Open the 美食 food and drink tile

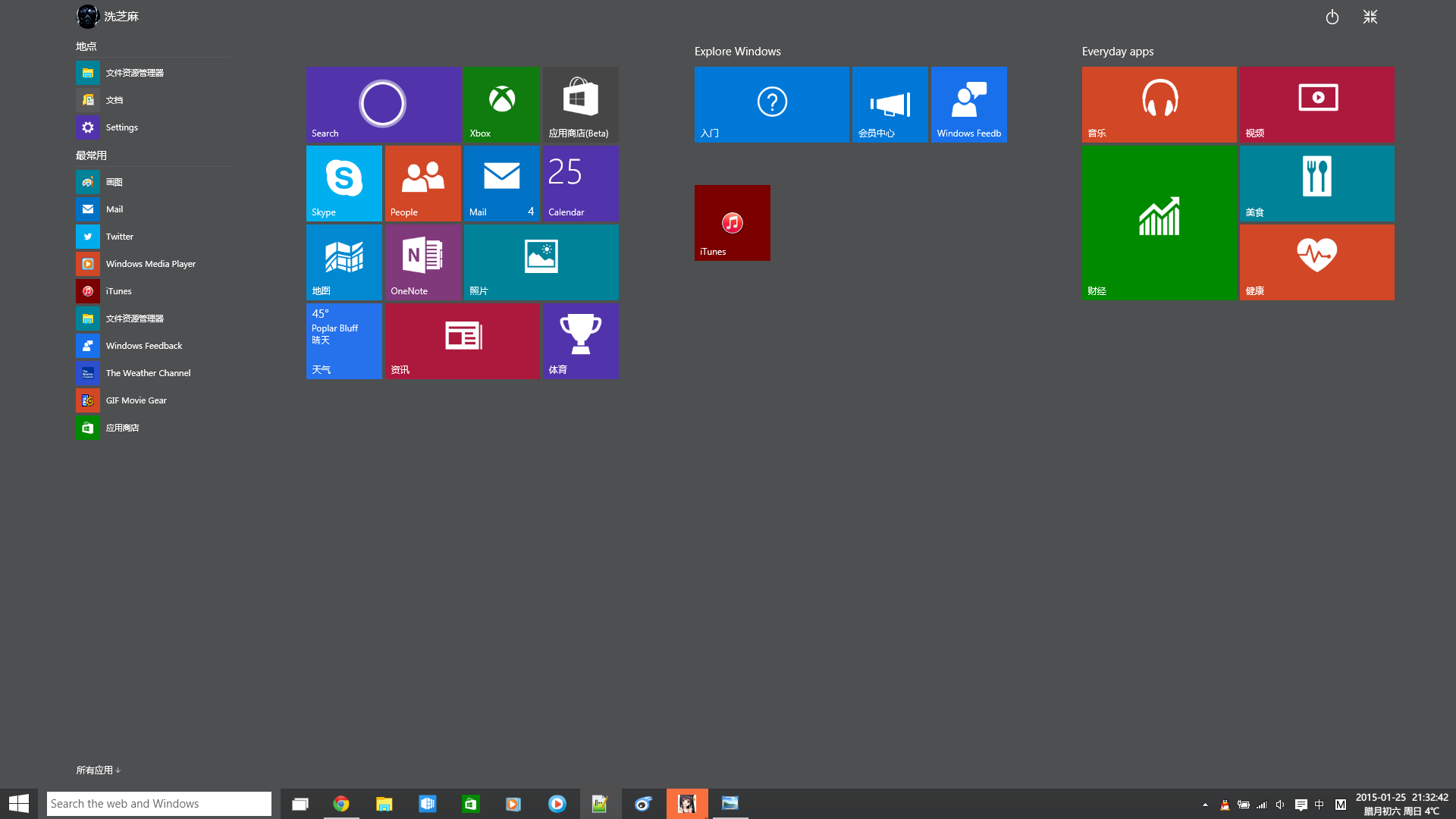click(1316, 184)
